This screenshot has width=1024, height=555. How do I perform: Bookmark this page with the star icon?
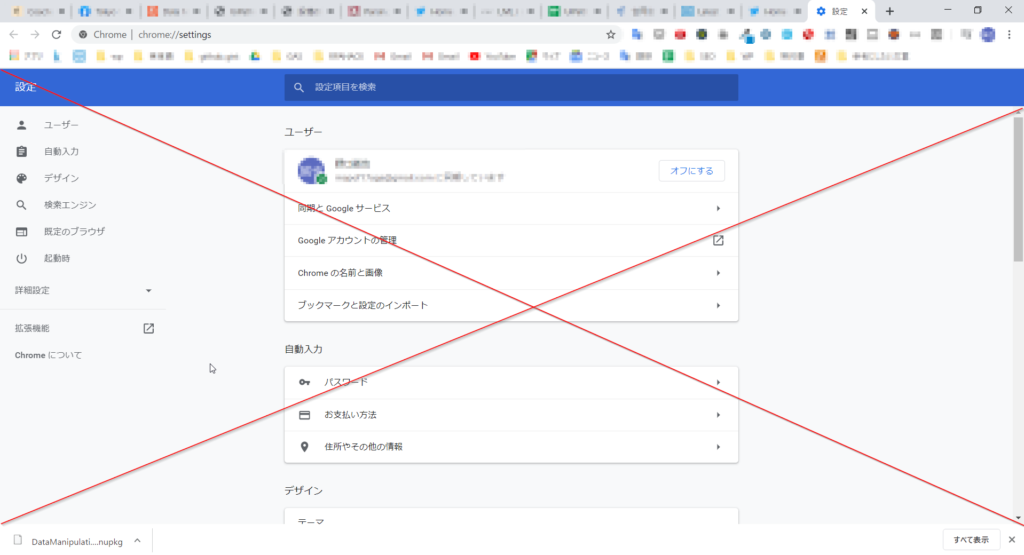click(x=611, y=35)
